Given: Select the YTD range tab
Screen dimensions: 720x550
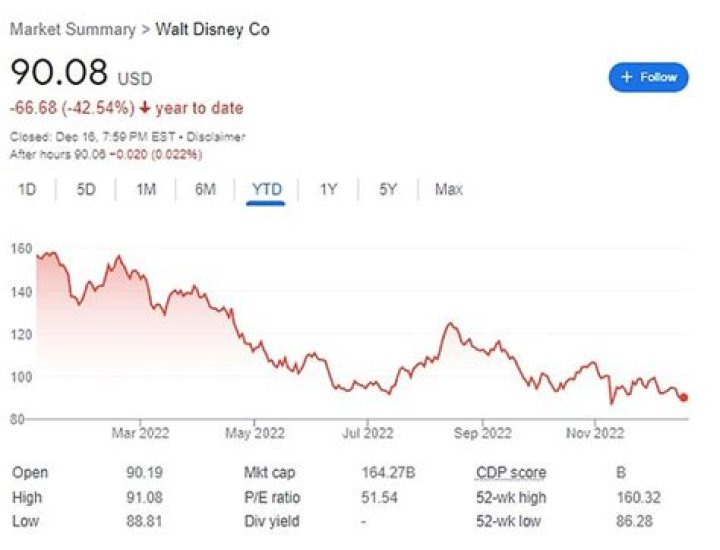Looking at the screenshot, I should (x=266, y=189).
